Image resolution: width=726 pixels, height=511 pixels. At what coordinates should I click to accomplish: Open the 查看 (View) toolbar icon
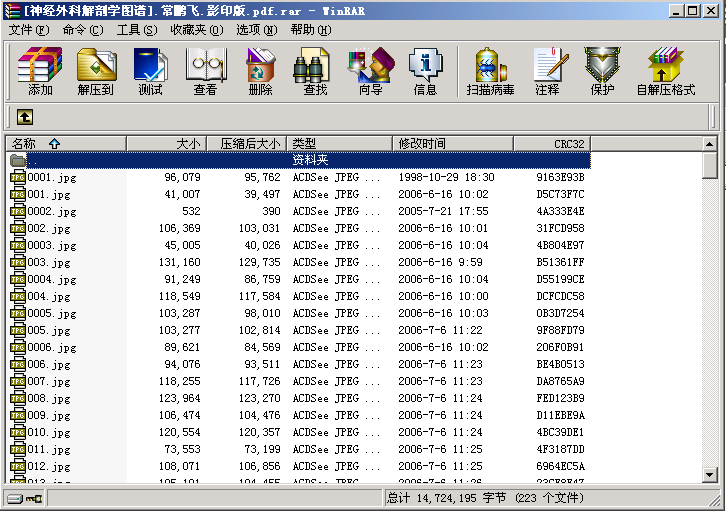[205, 71]
